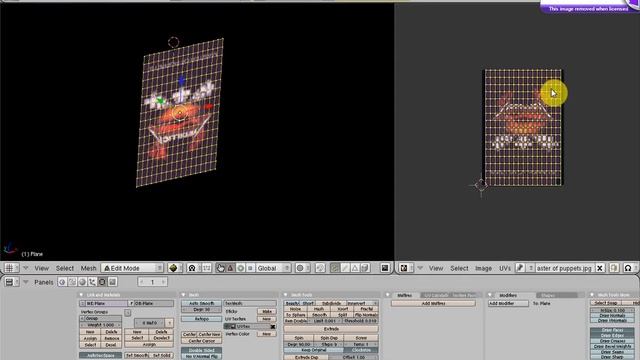Click the Subdivide button
The width and height of the screenshot is (640, 360).
331,303
